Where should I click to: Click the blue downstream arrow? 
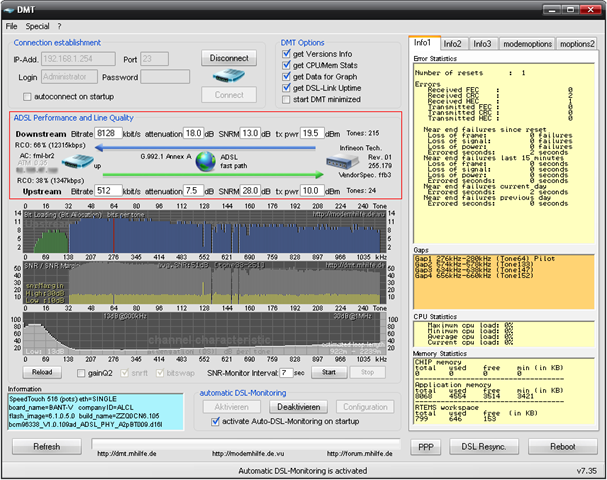(205, 147)
